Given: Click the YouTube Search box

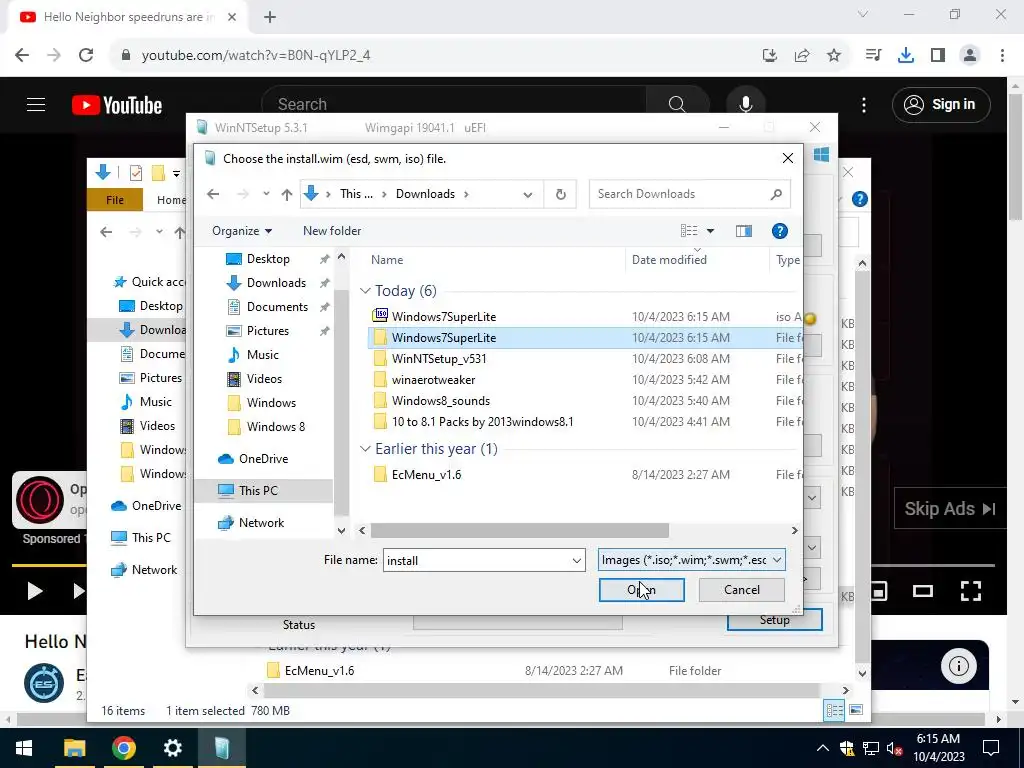Looking at the screenshot, I should point(454,104).
